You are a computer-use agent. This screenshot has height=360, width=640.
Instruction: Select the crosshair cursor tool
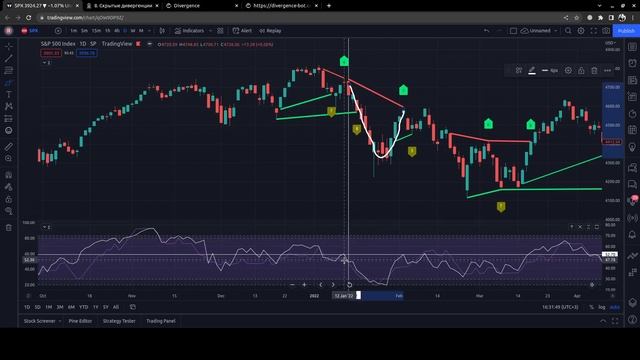pos(9,47)
